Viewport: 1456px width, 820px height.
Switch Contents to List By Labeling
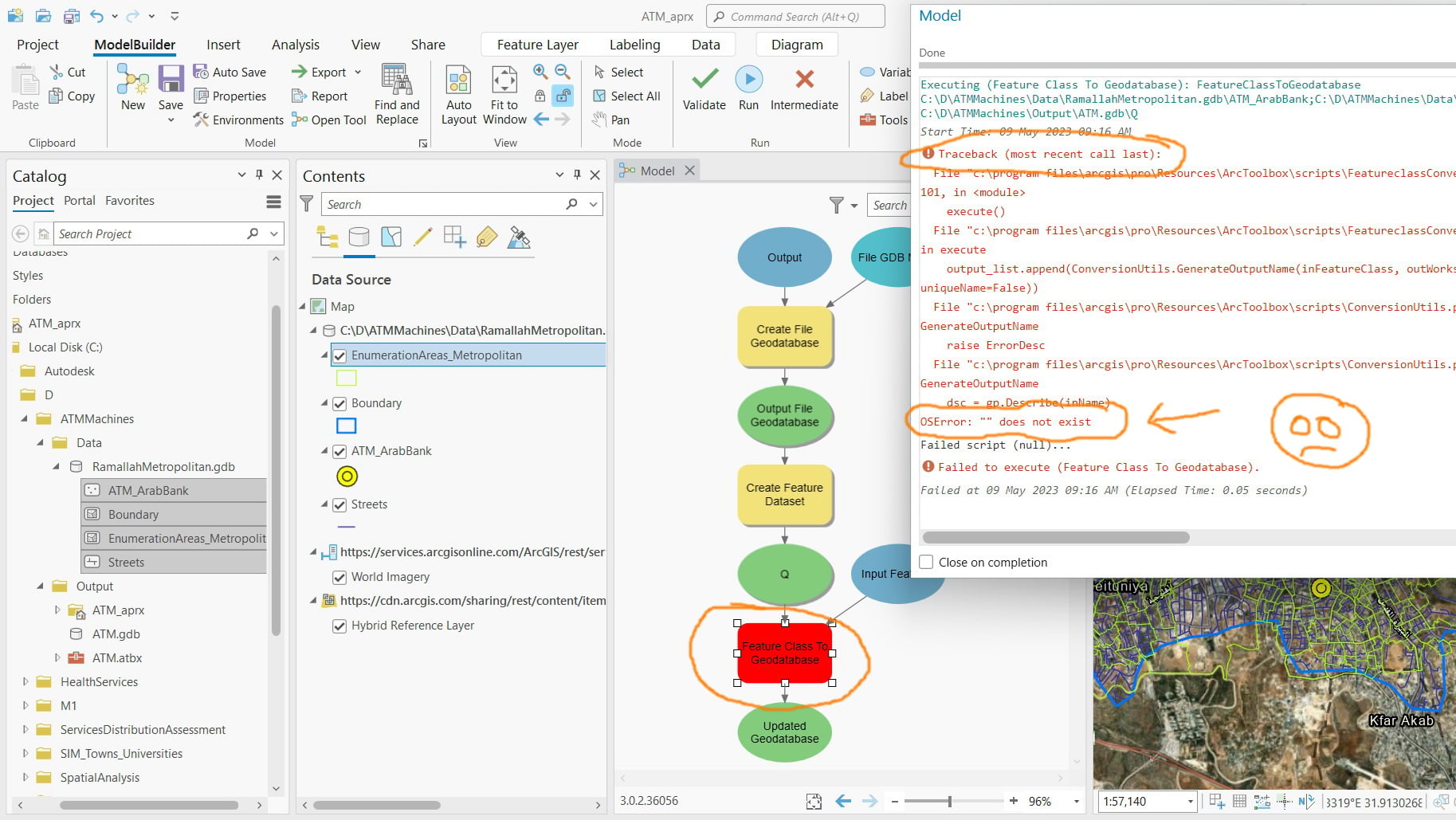(487, 237)
